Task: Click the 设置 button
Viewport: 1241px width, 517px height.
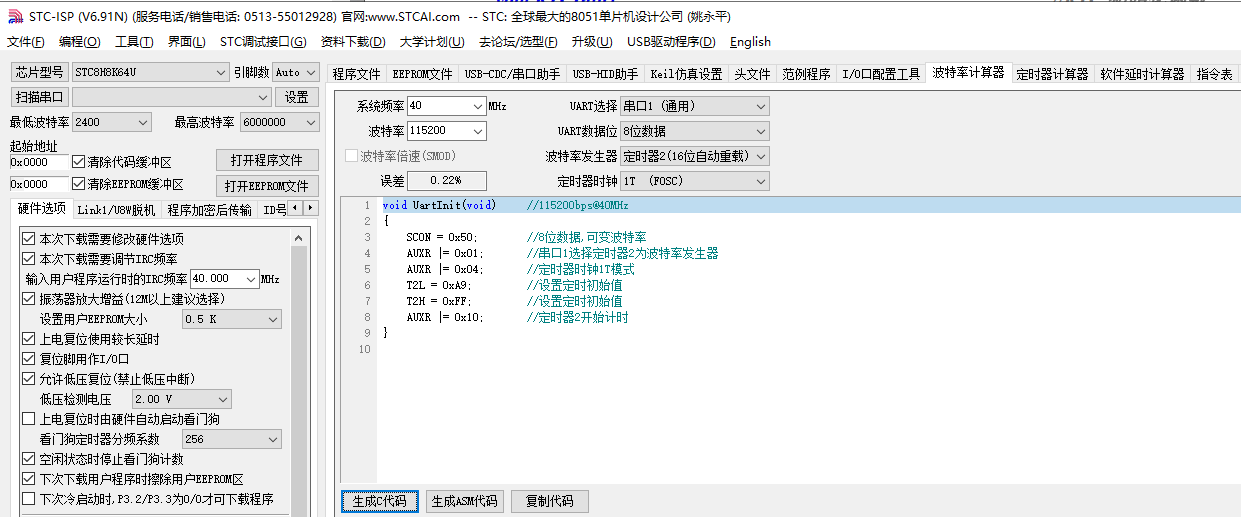Action: click(297, 97)
